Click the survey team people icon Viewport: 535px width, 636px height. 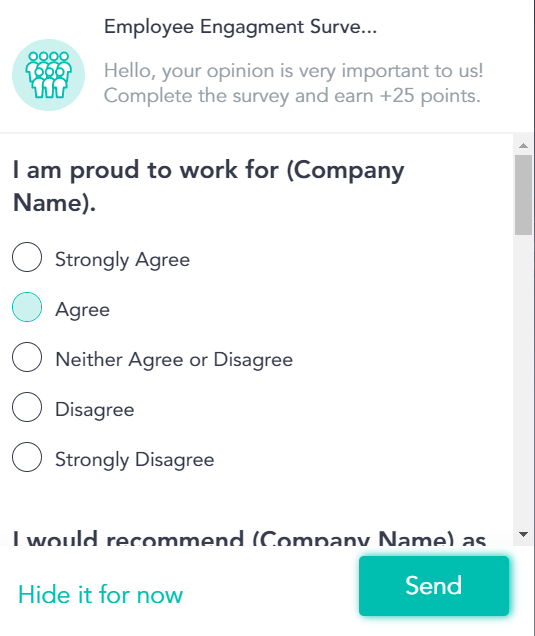tap(48, 75)
